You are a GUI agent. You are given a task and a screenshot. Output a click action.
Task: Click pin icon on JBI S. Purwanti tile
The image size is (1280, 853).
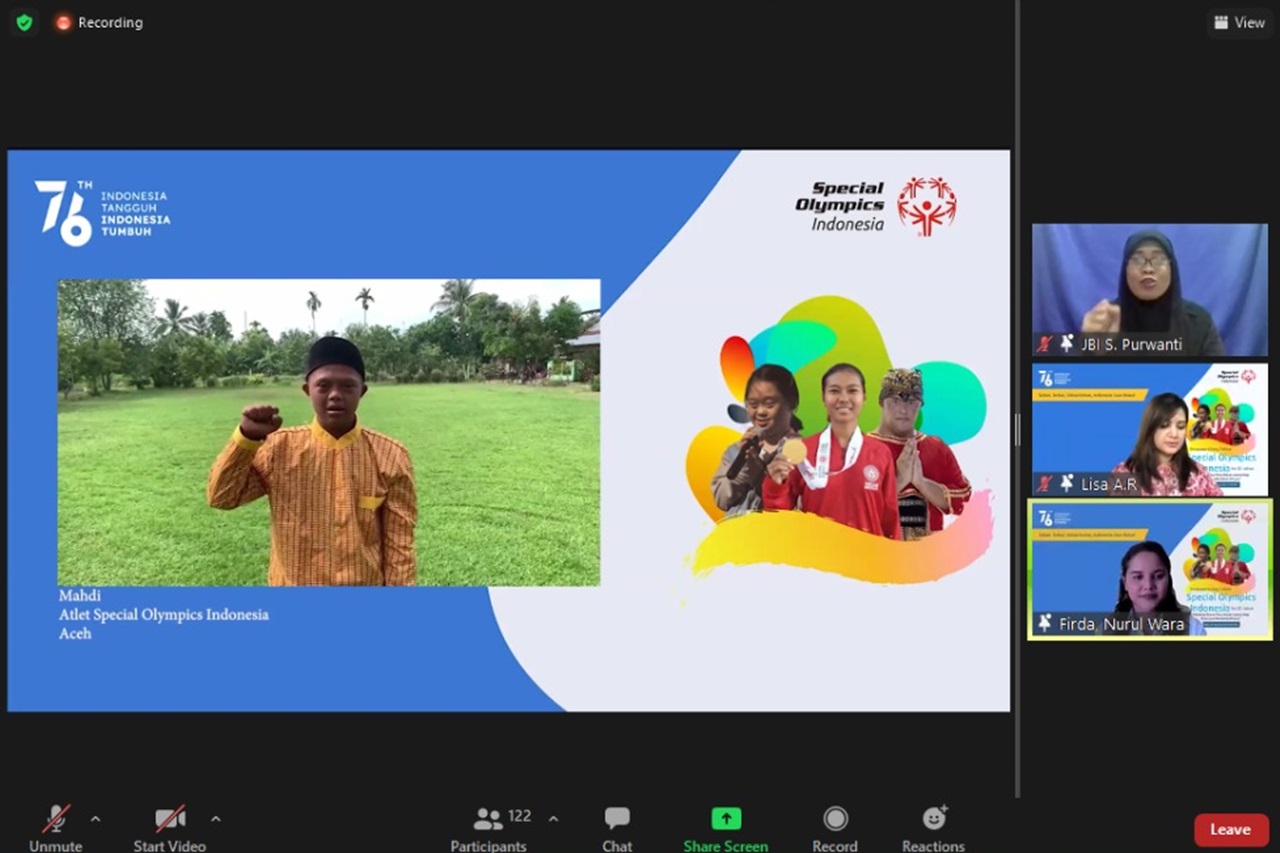pos(1067,343)
